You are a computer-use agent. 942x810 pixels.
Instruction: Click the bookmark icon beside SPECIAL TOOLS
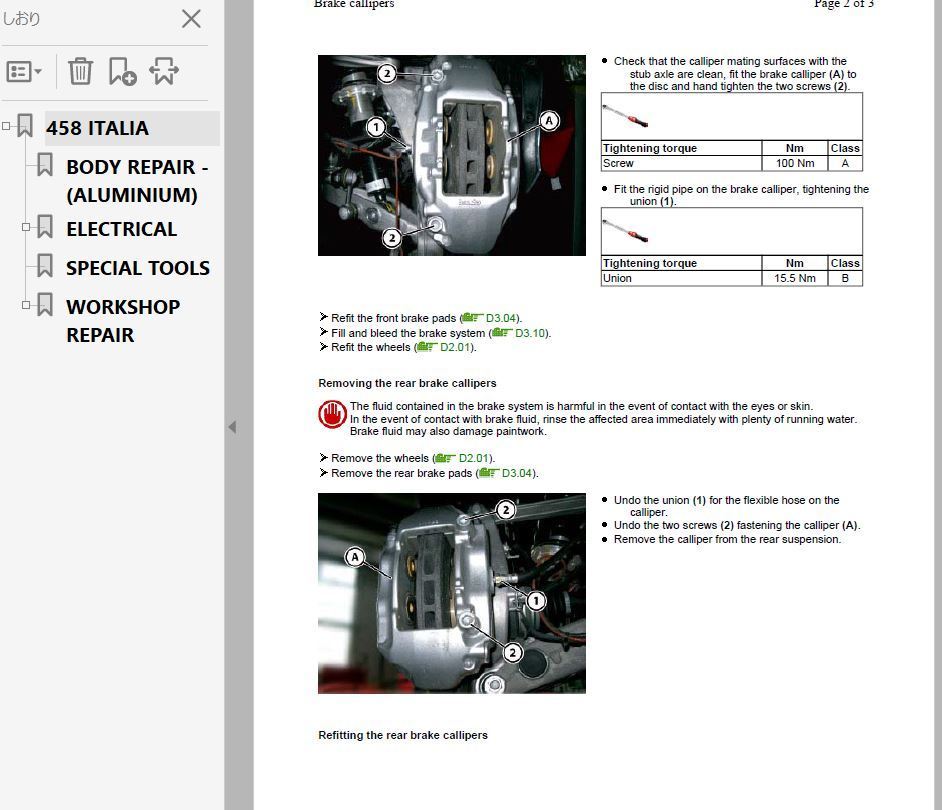[x=45, y=266]
